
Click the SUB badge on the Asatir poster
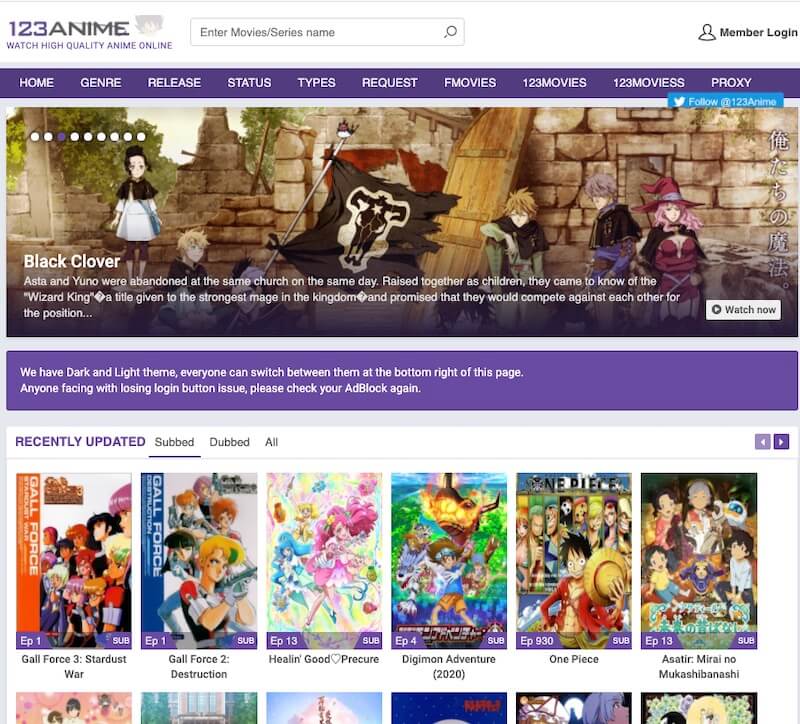click(x=746, y=640)
